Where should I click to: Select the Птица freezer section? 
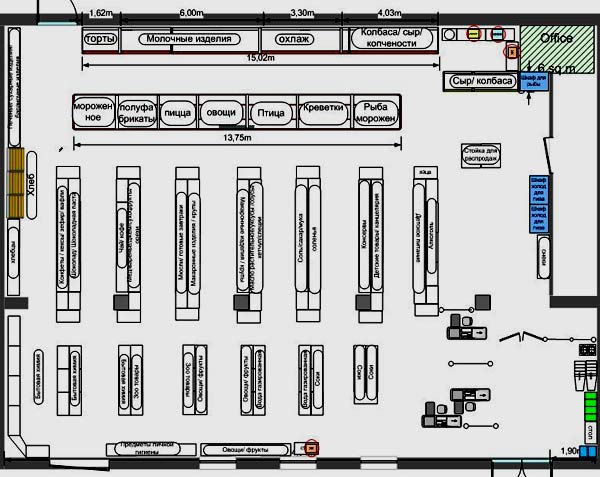tap(270, 113)
